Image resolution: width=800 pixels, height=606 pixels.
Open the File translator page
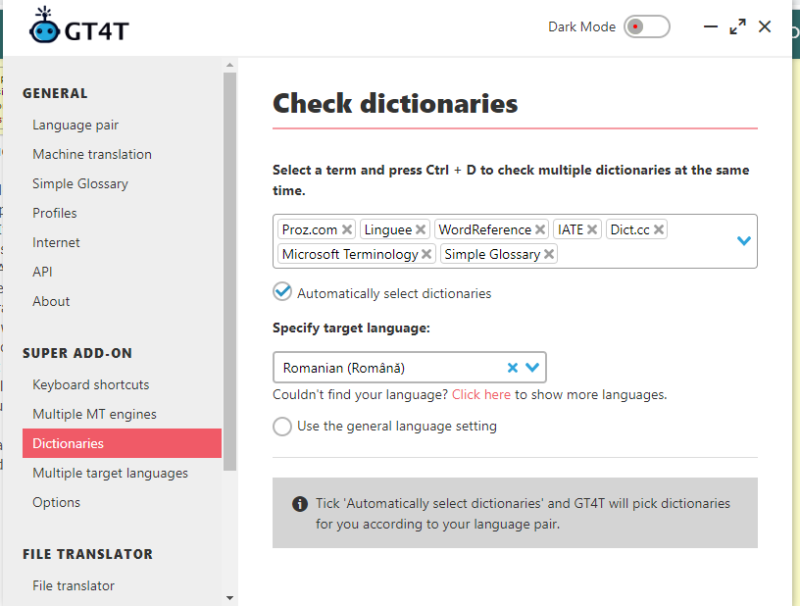point(73,586)
